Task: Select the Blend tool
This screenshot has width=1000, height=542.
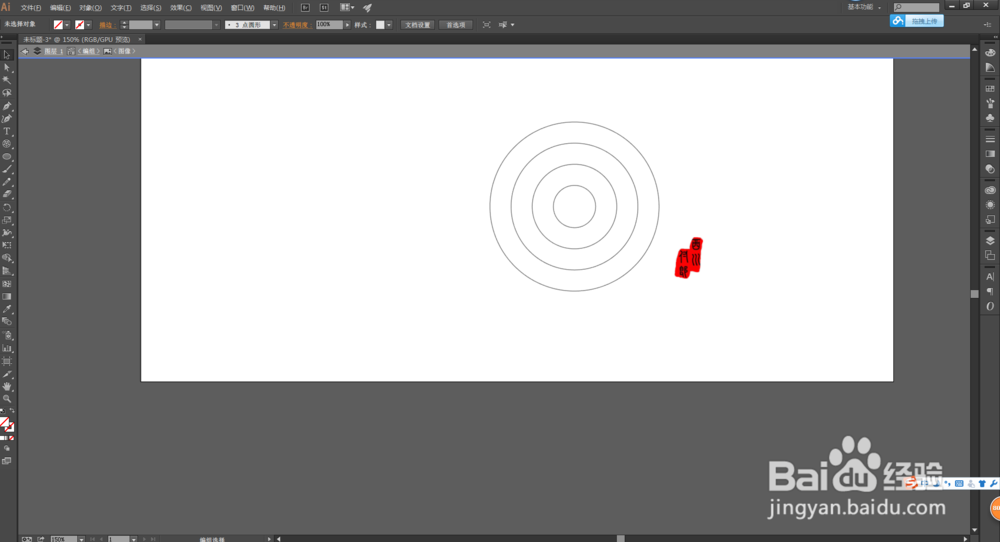Action: click(7, 322)
